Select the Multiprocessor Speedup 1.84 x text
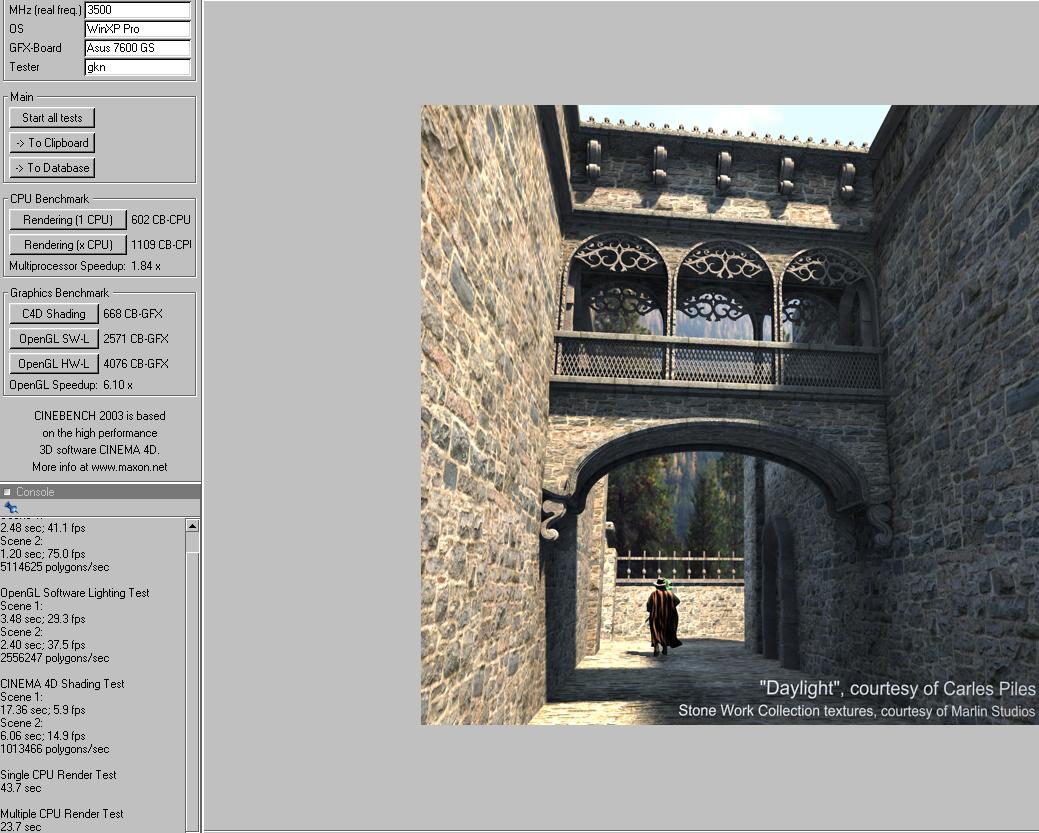Image resolution: width=1039 pixels, height=833 pixels. point(85,266)
